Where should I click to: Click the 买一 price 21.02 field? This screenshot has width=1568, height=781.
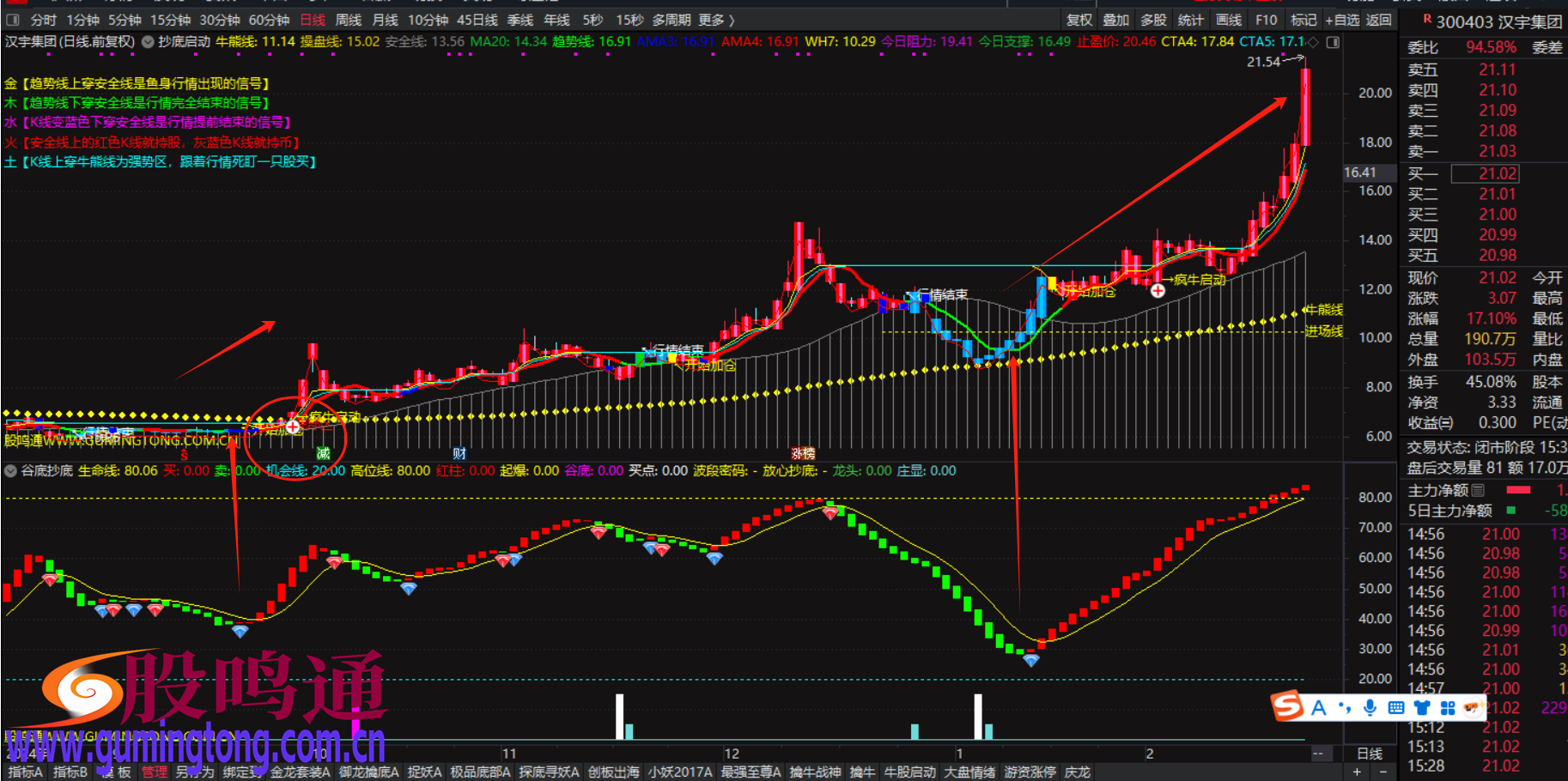pyautogui.click(x=1497, y=173)
